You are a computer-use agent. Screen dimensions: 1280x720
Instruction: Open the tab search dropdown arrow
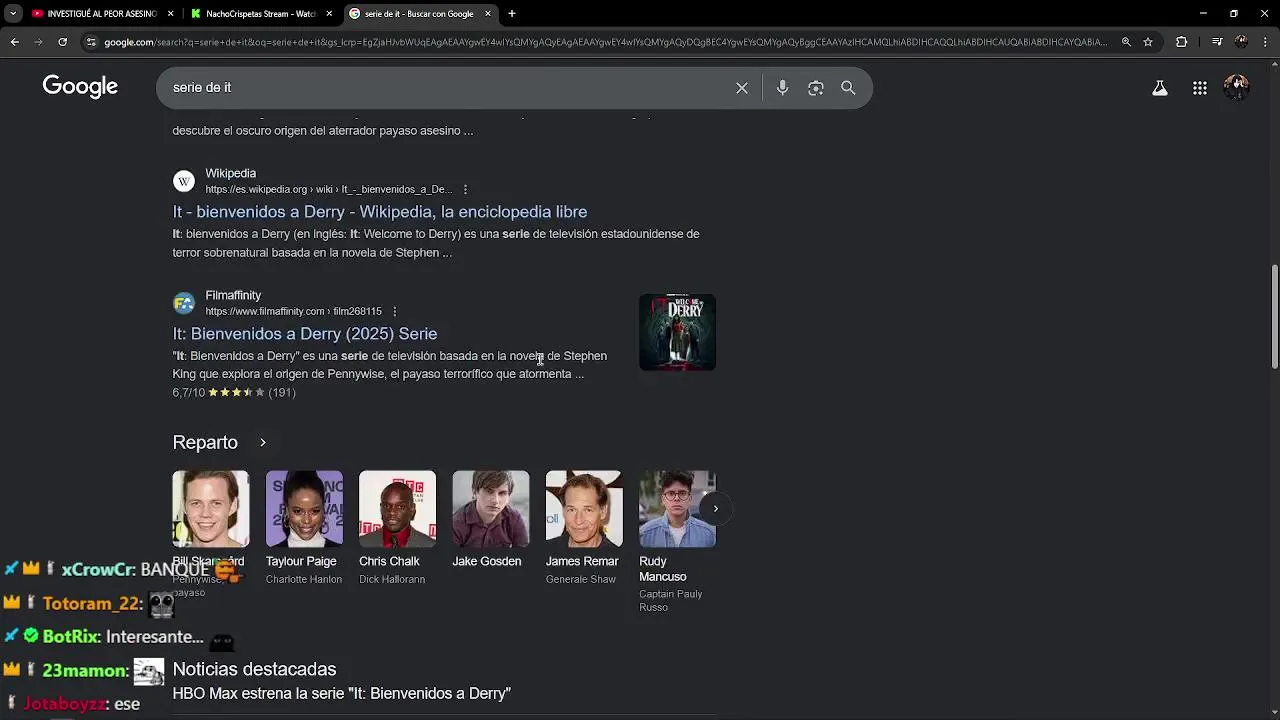point(13,14)
